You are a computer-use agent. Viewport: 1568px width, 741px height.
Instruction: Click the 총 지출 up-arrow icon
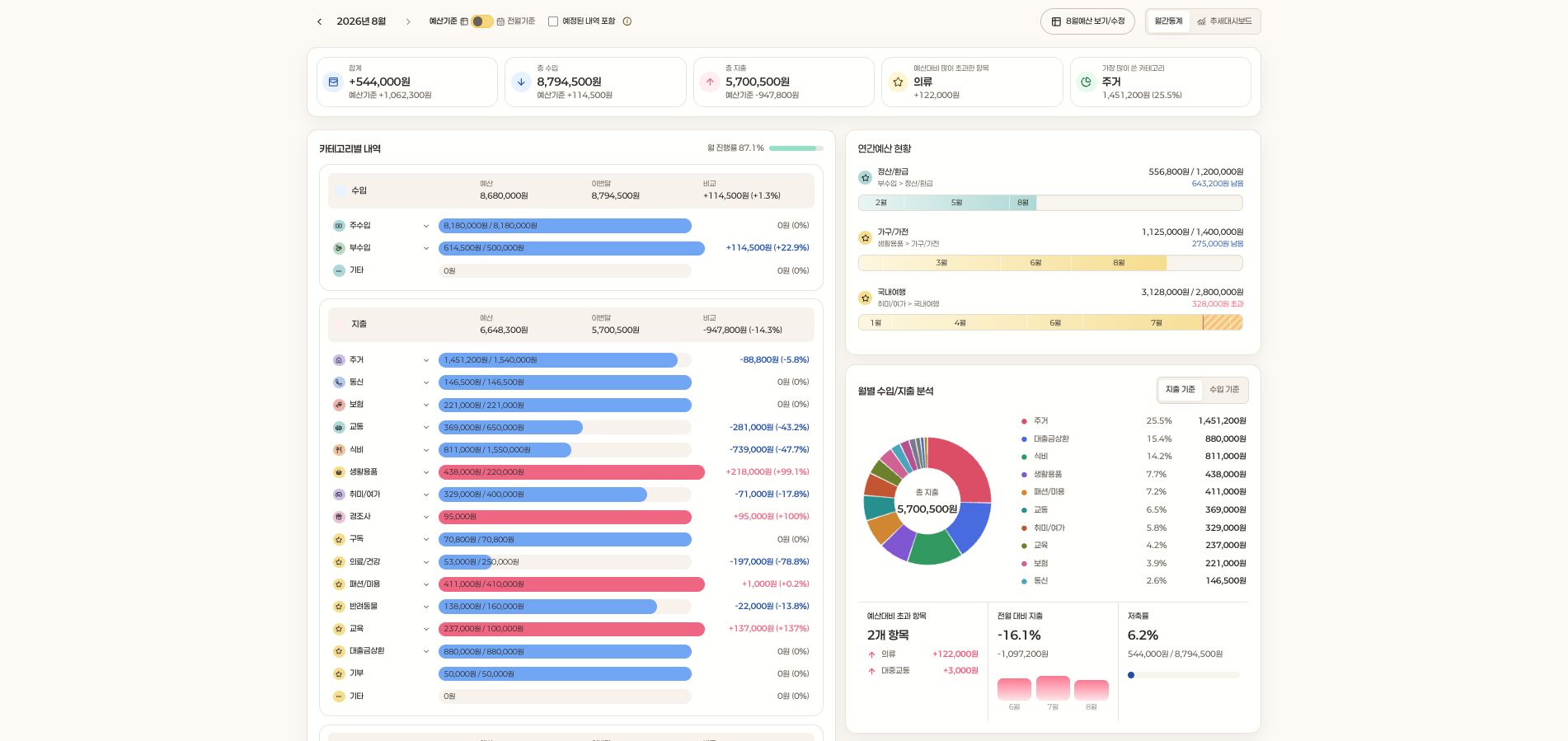pos(710,82)
